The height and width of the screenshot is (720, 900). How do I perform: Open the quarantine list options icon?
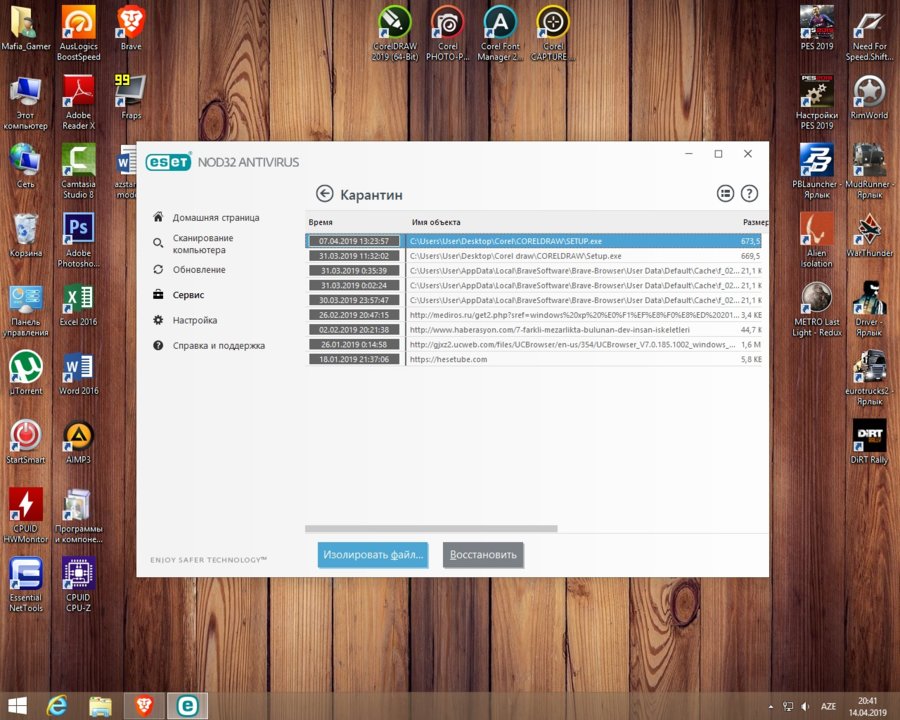[x=726, y=194]
